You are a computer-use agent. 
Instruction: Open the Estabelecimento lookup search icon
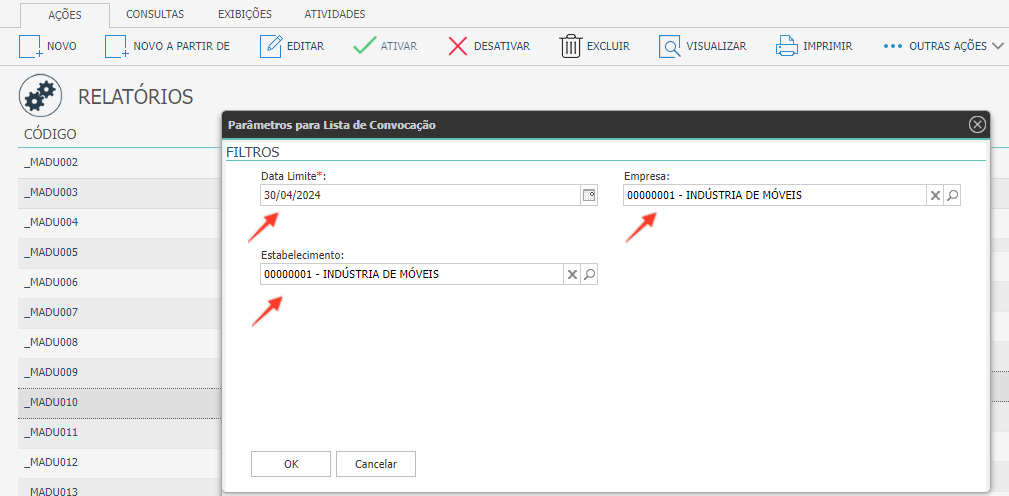pos(589,274)
